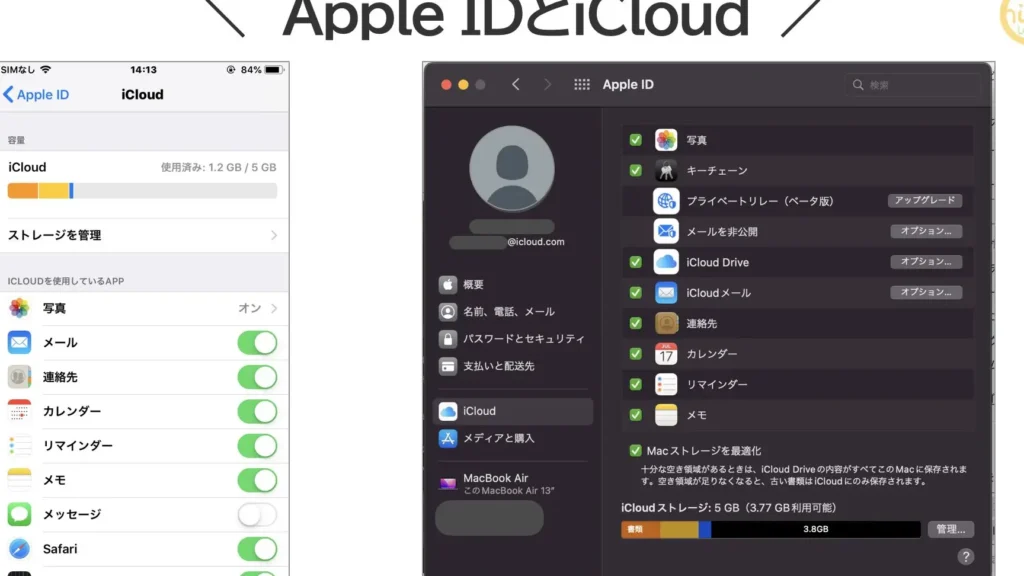This screenshot has height=576, width=1024.
Task: Click the Messages icon on iPhone screen
Action: pyautogui.click(x=20, y=514)
